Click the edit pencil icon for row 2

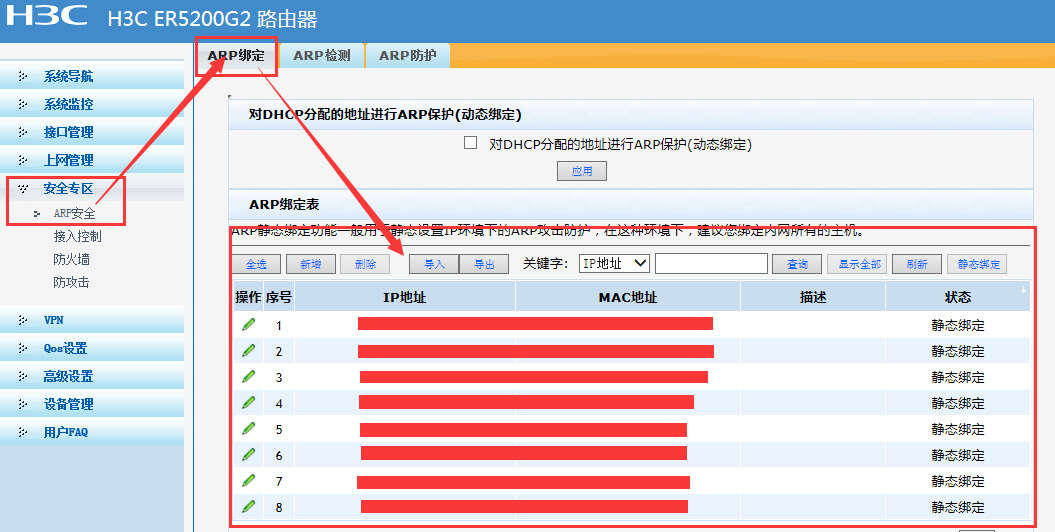[x=248, y=350]
